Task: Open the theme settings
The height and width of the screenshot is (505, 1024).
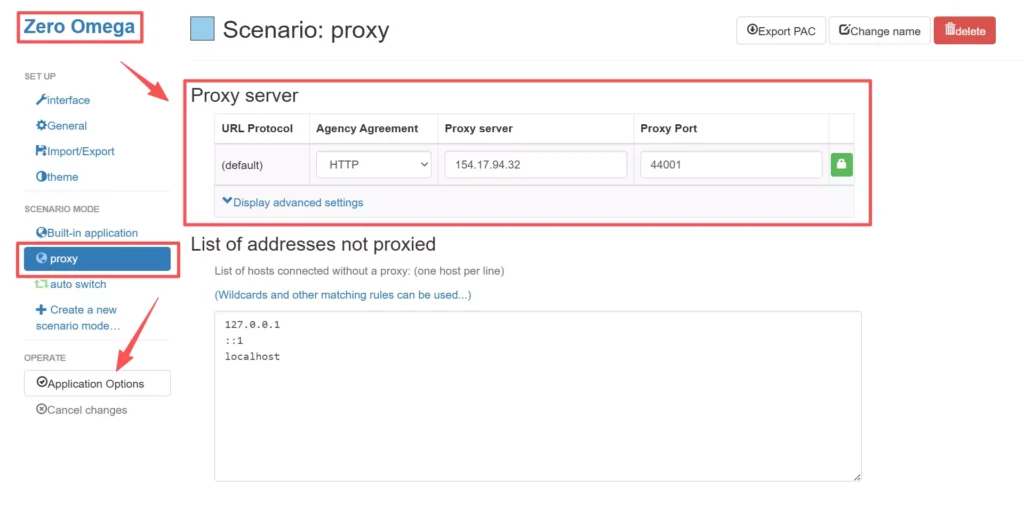Action: click(57, 177)
